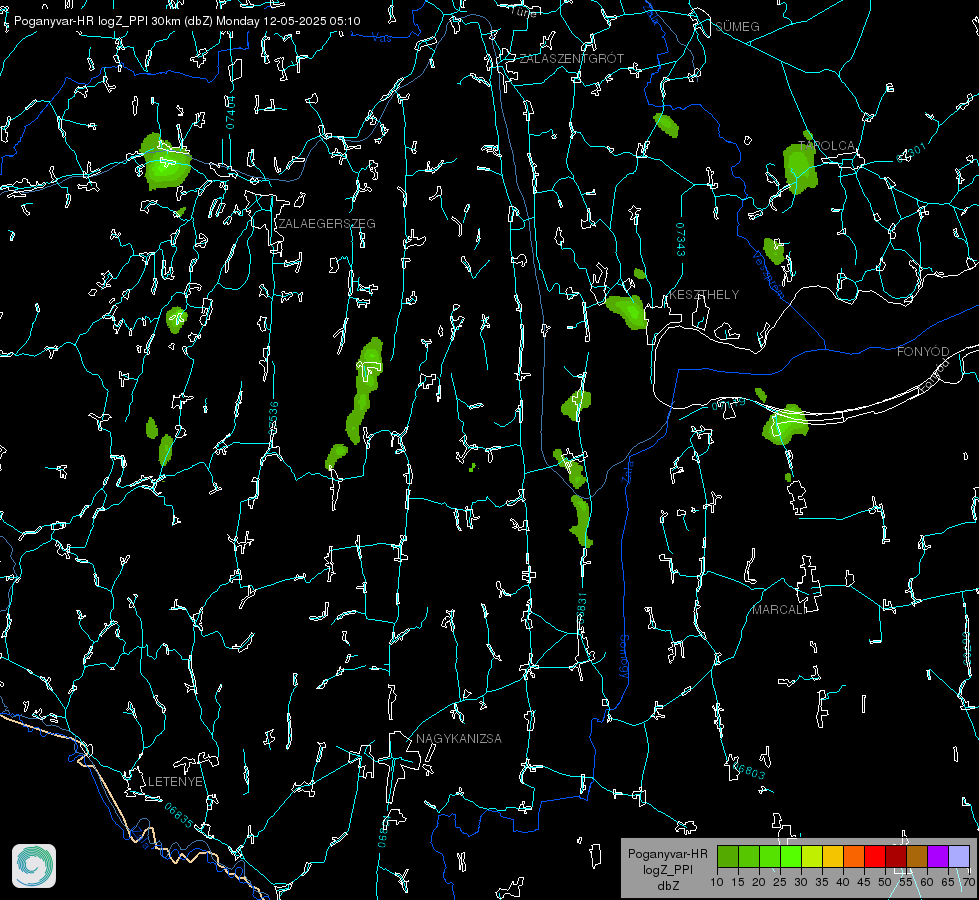Click the 60–65 dBZ purple swatch
Viewport: 979px width, 900px height.
[938, 856]
